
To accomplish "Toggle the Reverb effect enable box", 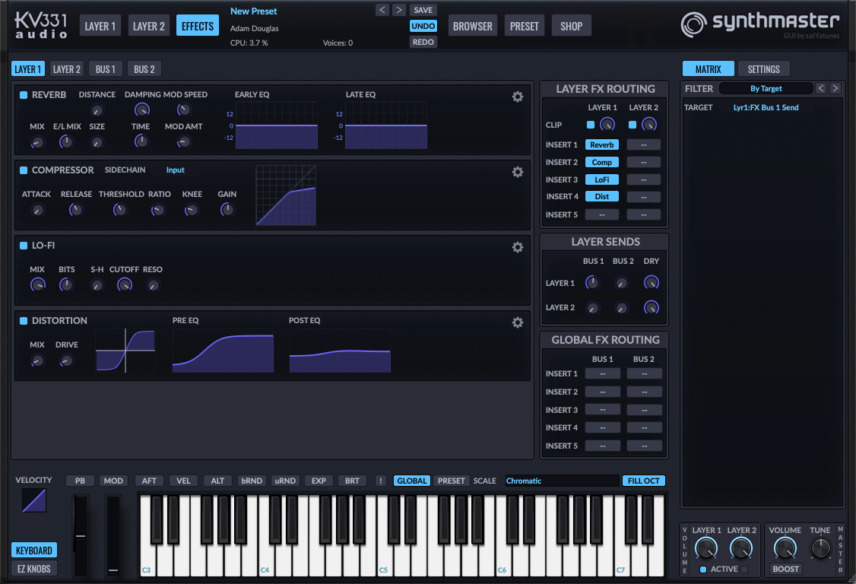I will tap(23, 95).
